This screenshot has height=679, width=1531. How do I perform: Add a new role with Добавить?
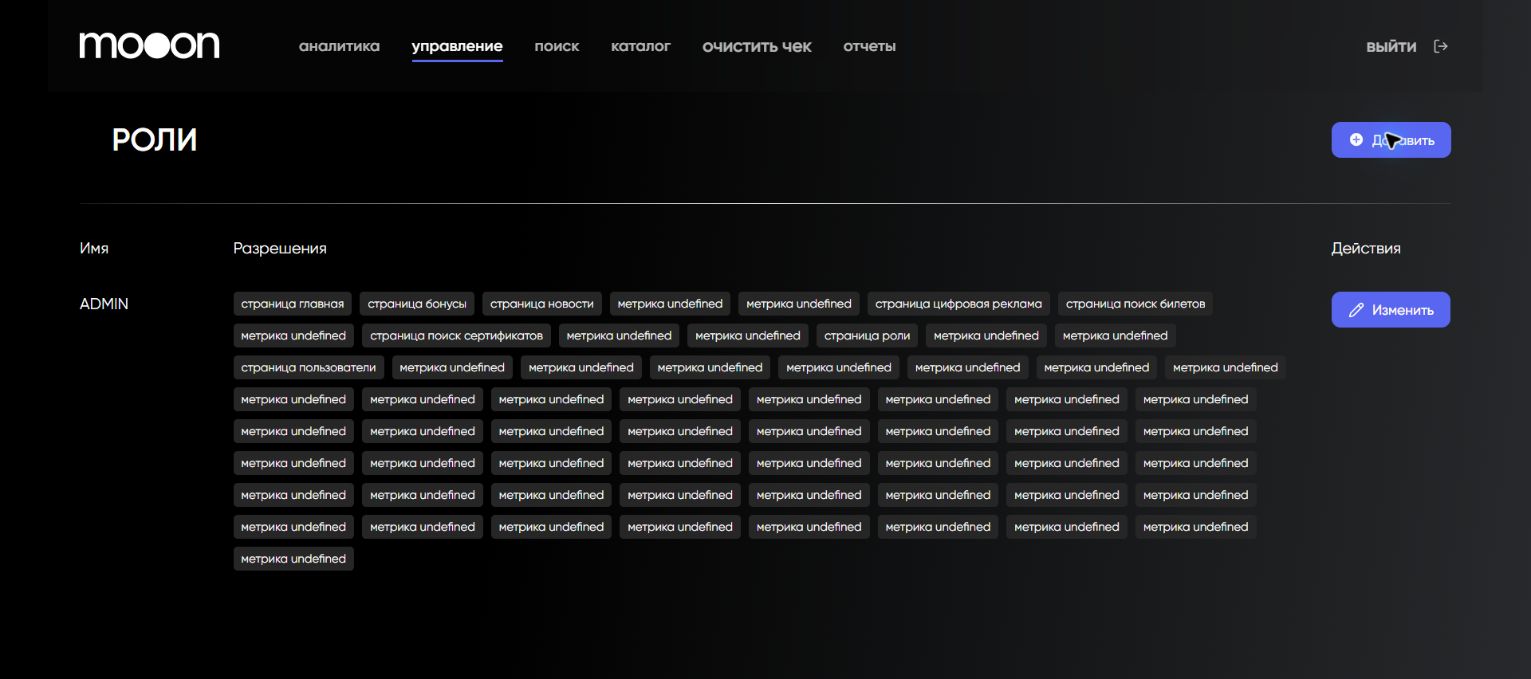click(x=1391, y=140)
